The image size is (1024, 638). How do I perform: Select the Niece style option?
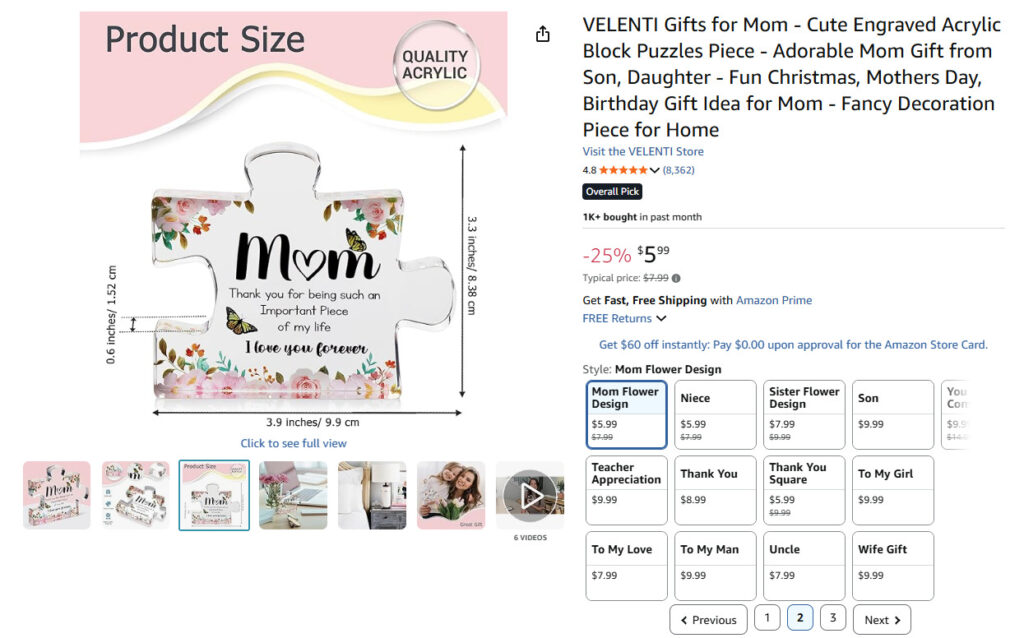click(715, 413)
